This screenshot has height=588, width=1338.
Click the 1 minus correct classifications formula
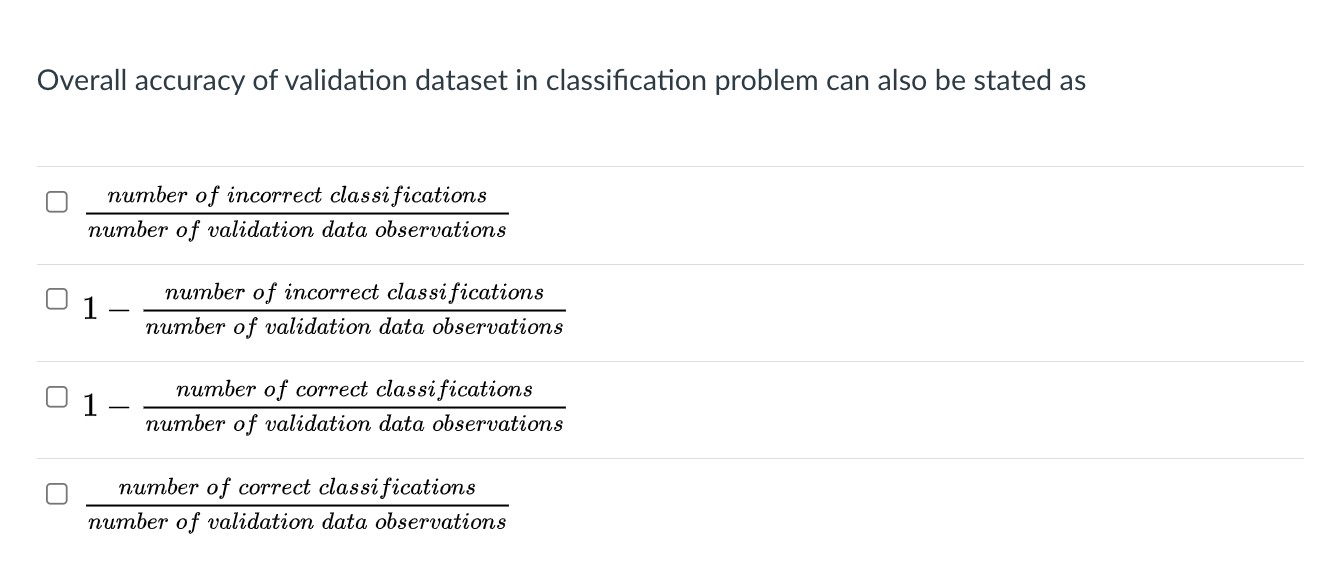[325, 406]
